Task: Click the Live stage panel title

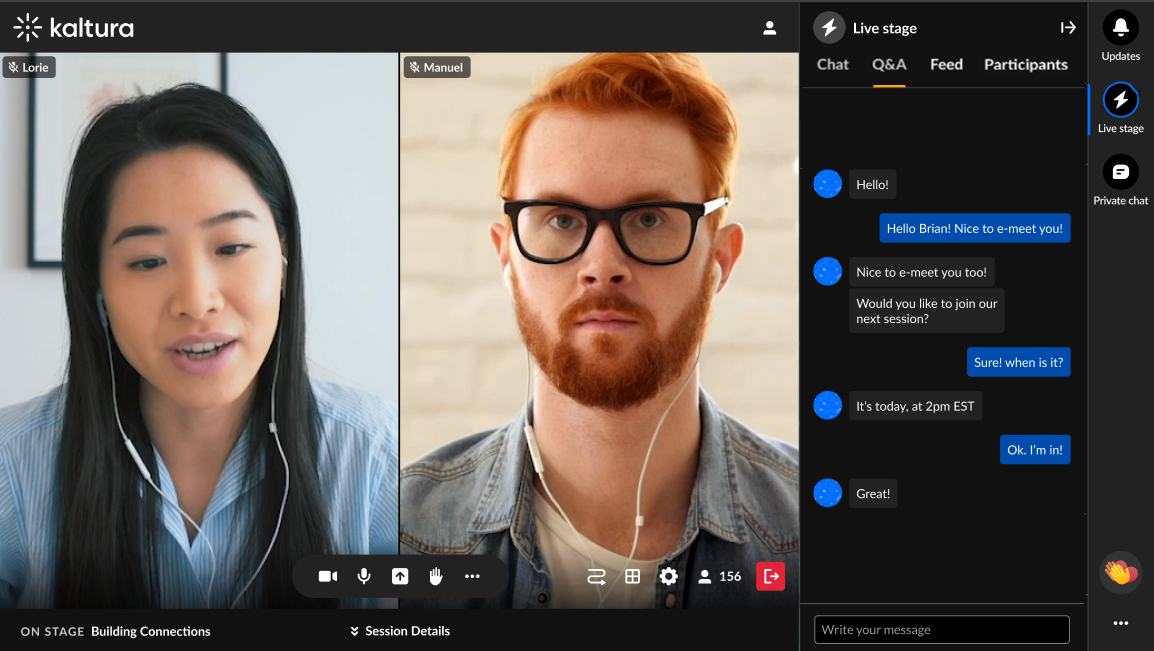Action: click(885, 28)
